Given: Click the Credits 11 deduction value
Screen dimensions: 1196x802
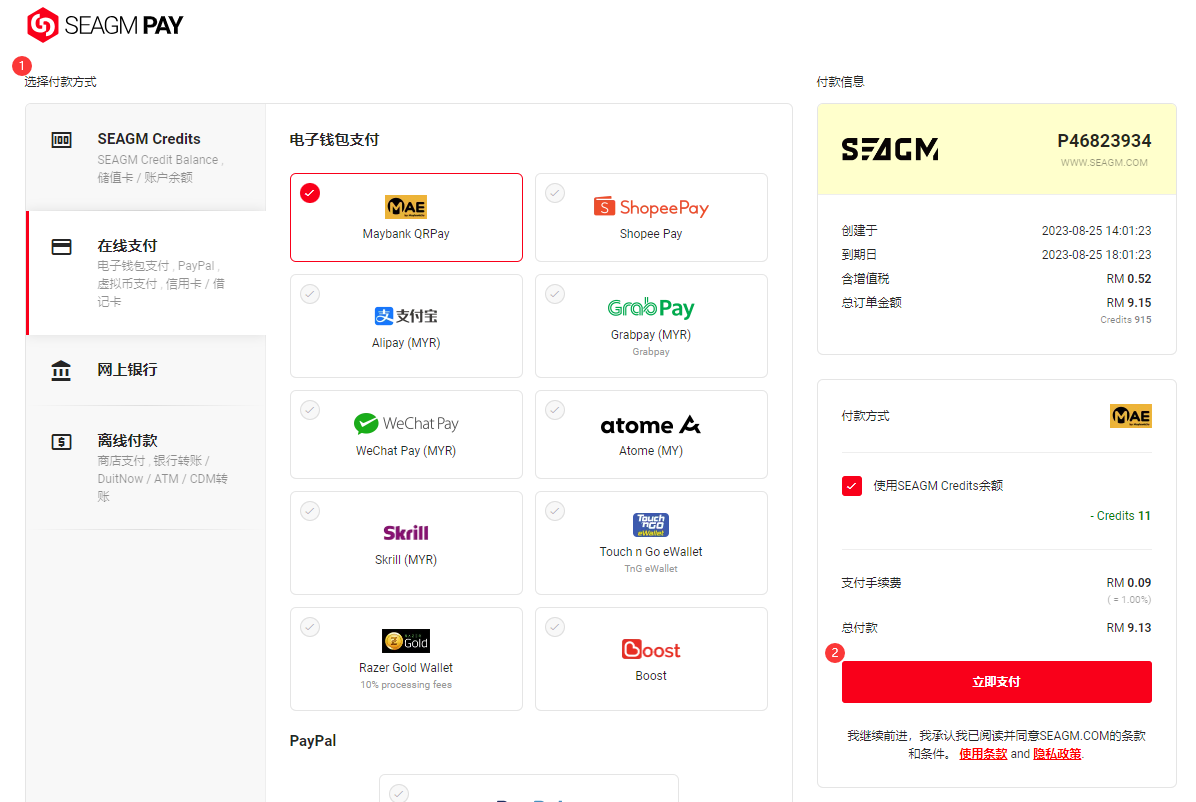Looking at the screenshot, I should click(1120, 516).
